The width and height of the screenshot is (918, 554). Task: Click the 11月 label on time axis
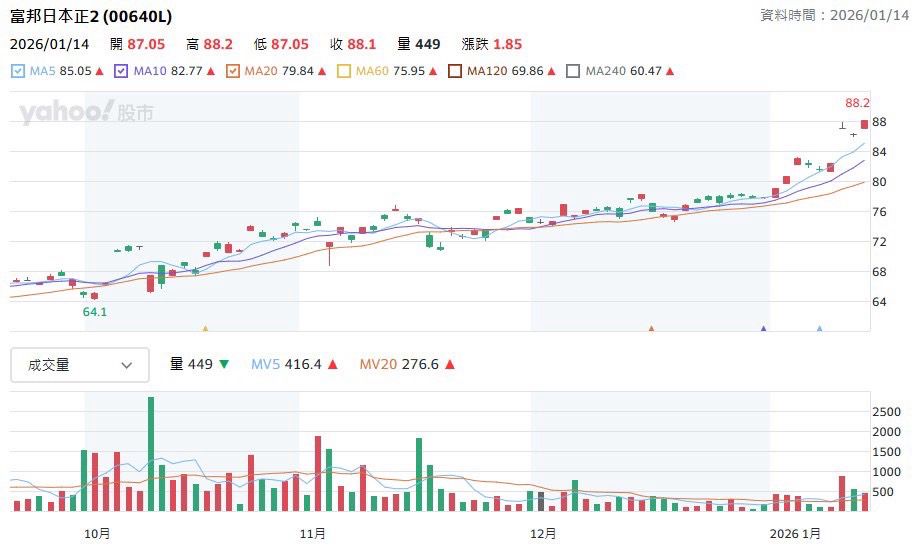[313, 532]
